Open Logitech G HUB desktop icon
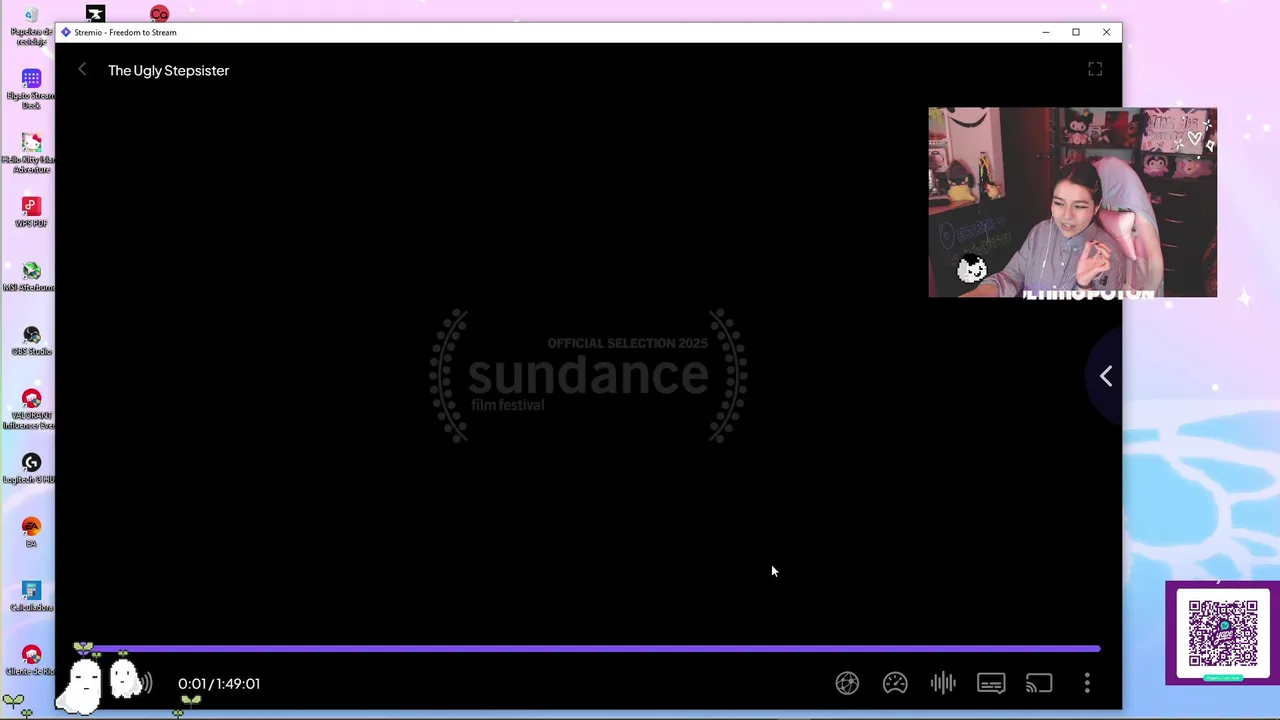1280x720 pixels. [x=31, y=468]
